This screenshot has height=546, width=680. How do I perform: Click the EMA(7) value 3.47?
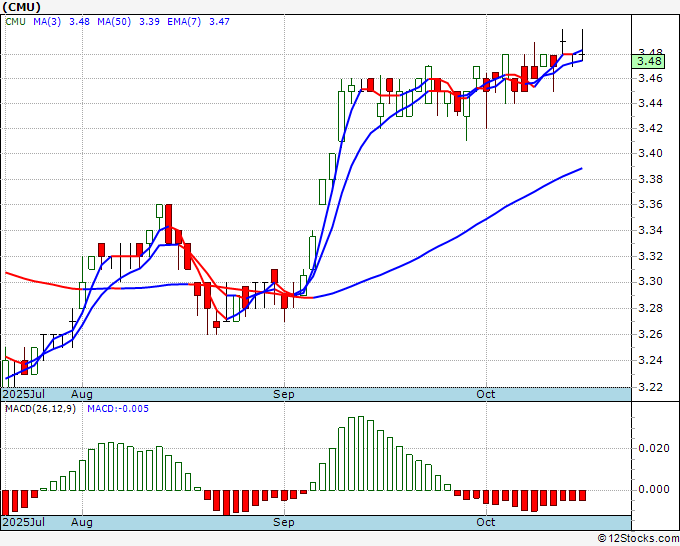point(219,22)
